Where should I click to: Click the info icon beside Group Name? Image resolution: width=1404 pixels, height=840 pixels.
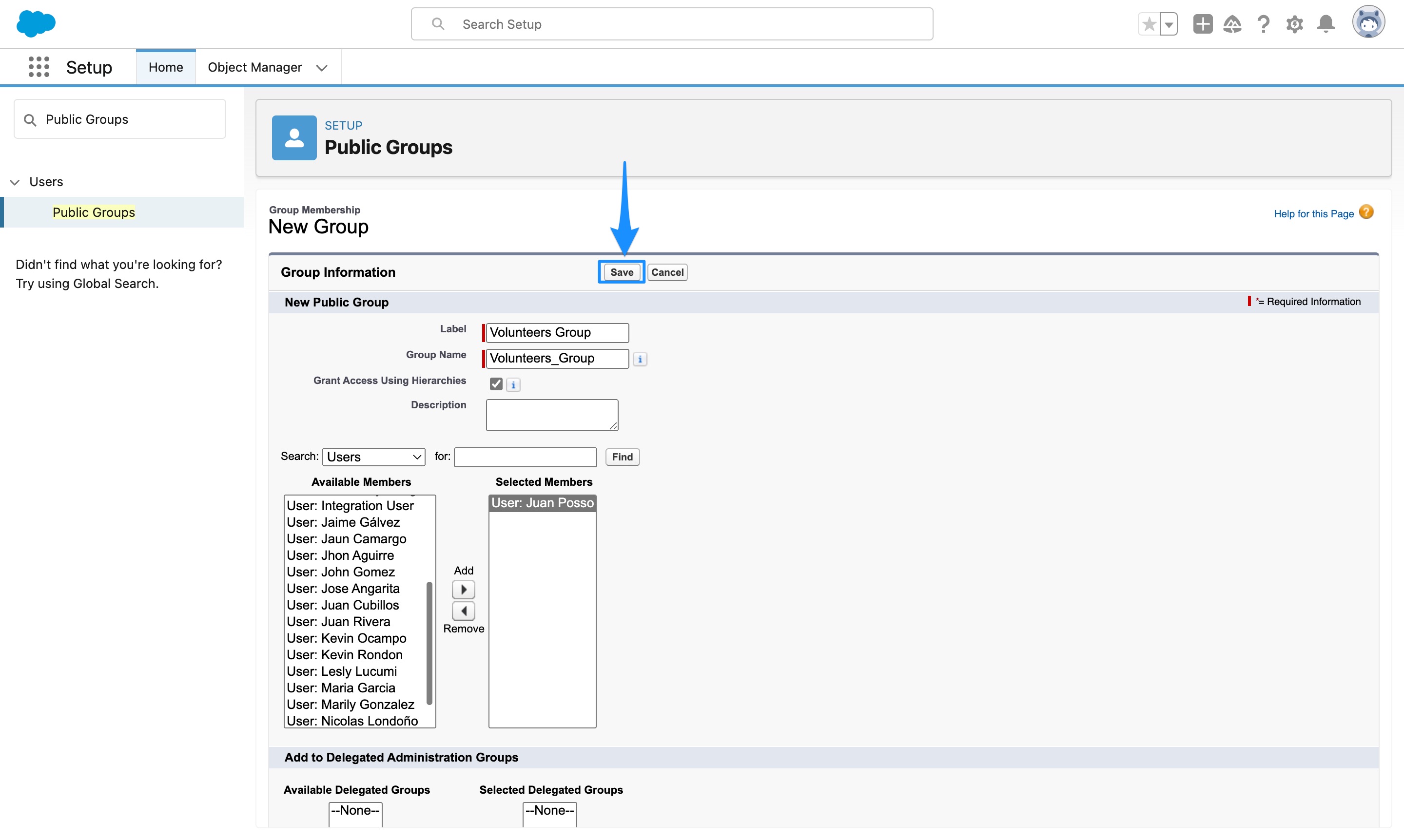point(640,359)
